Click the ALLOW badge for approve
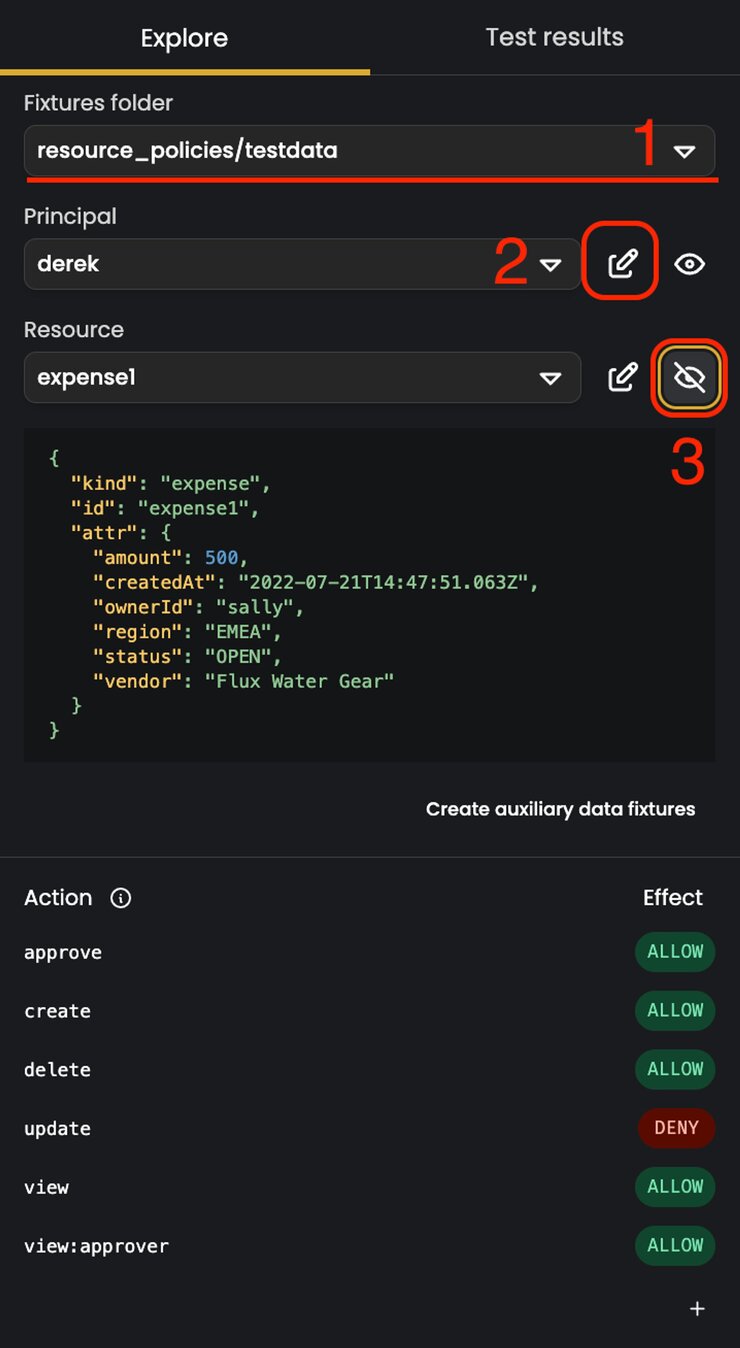Image resolution: width=740 pixels, height=1348 pixels. click(x=676, y=952)
